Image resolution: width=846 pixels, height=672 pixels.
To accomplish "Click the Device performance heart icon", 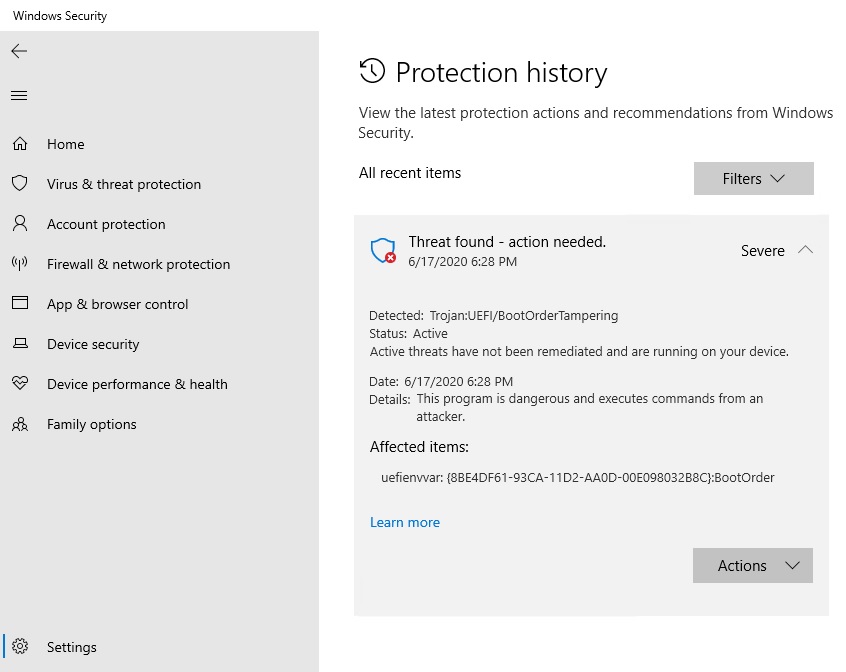I will tap(20, 384).
